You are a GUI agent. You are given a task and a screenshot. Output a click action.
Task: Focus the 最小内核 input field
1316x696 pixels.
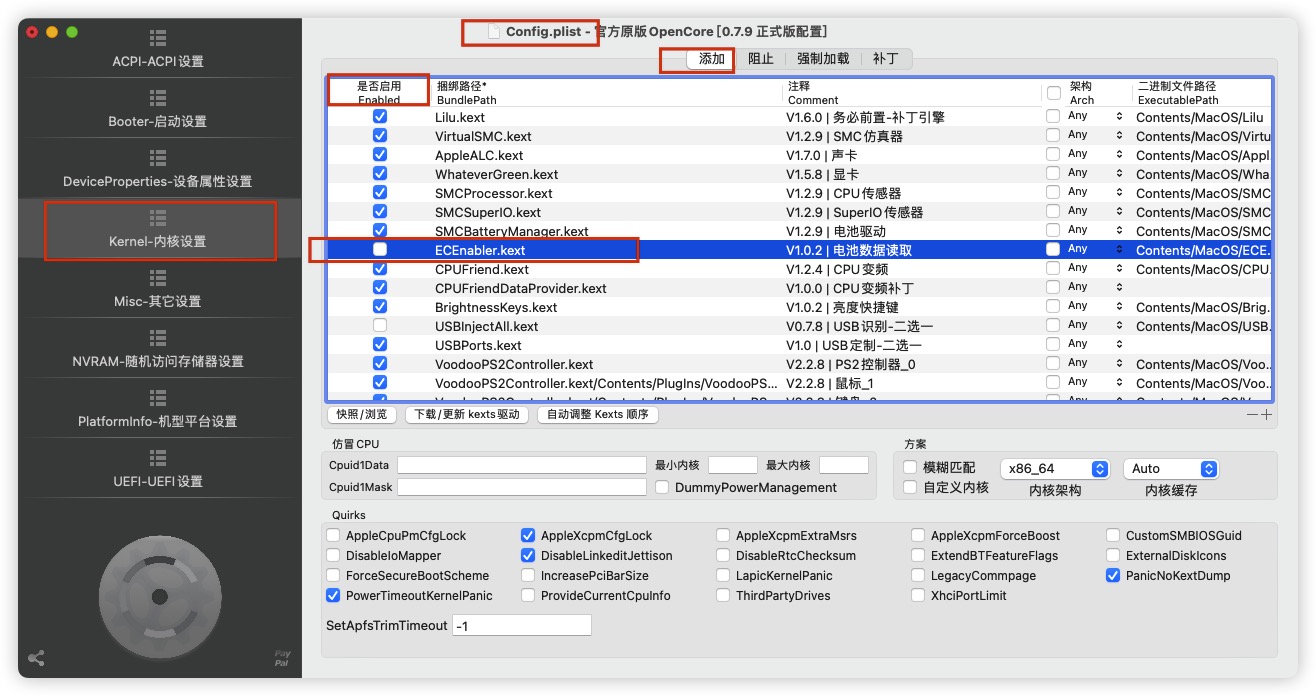[x=733, y=465]
